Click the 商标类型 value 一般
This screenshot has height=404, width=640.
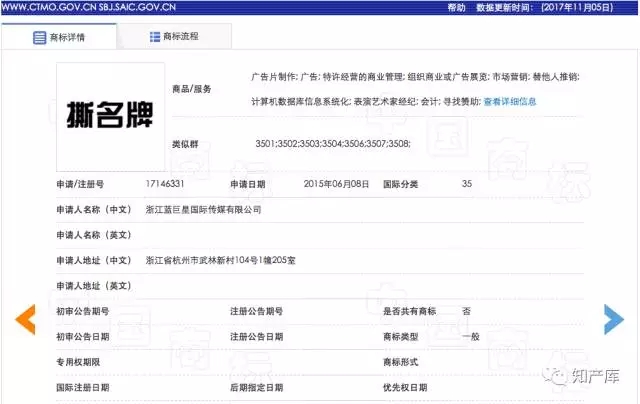coord(470,337)
